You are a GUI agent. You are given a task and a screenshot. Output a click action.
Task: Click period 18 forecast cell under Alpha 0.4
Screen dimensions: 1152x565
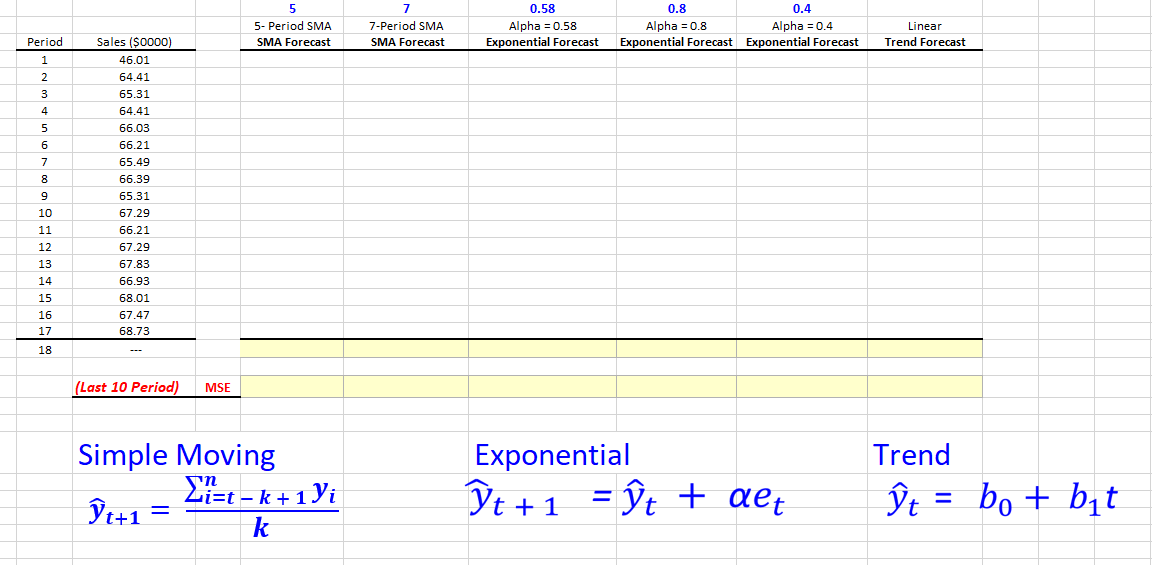click(802, 349)
